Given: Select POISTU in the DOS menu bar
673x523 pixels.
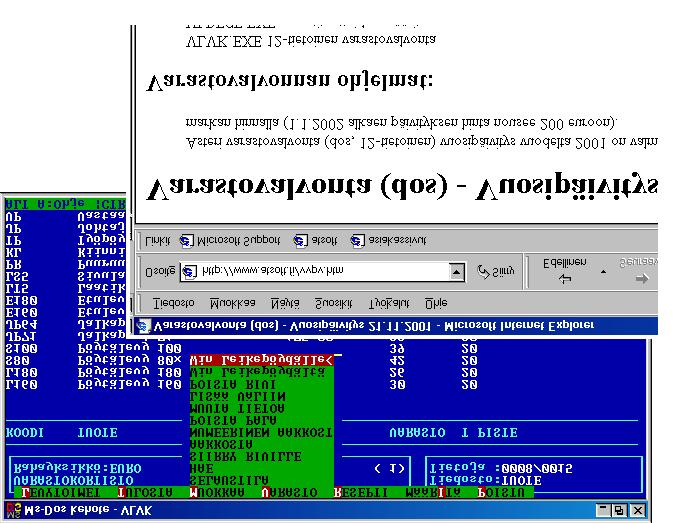Looking at the screenshot, I should pos(501,493).
